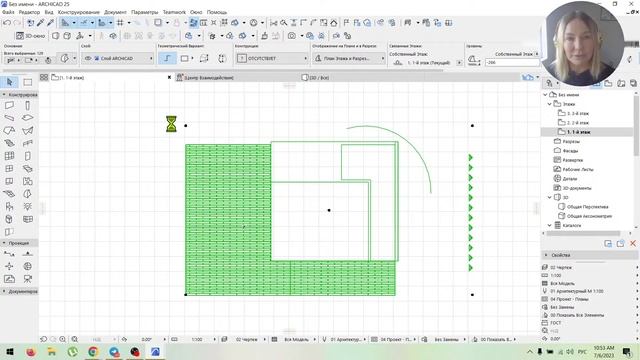The width and height of the screenshot is (640, 360).
Task: Toggle the grid snap icon
Action: (x=120, y=23)
